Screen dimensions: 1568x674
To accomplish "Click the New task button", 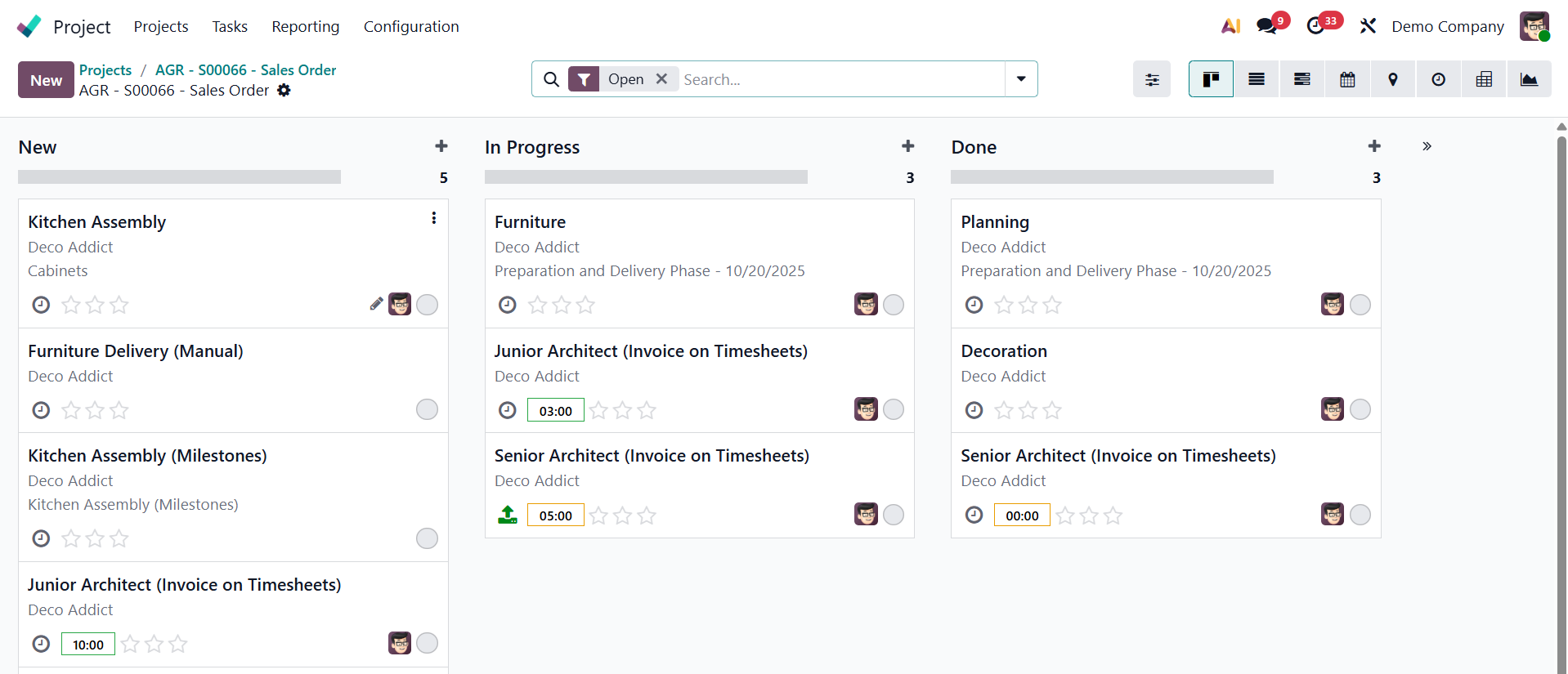I will 46,80.
